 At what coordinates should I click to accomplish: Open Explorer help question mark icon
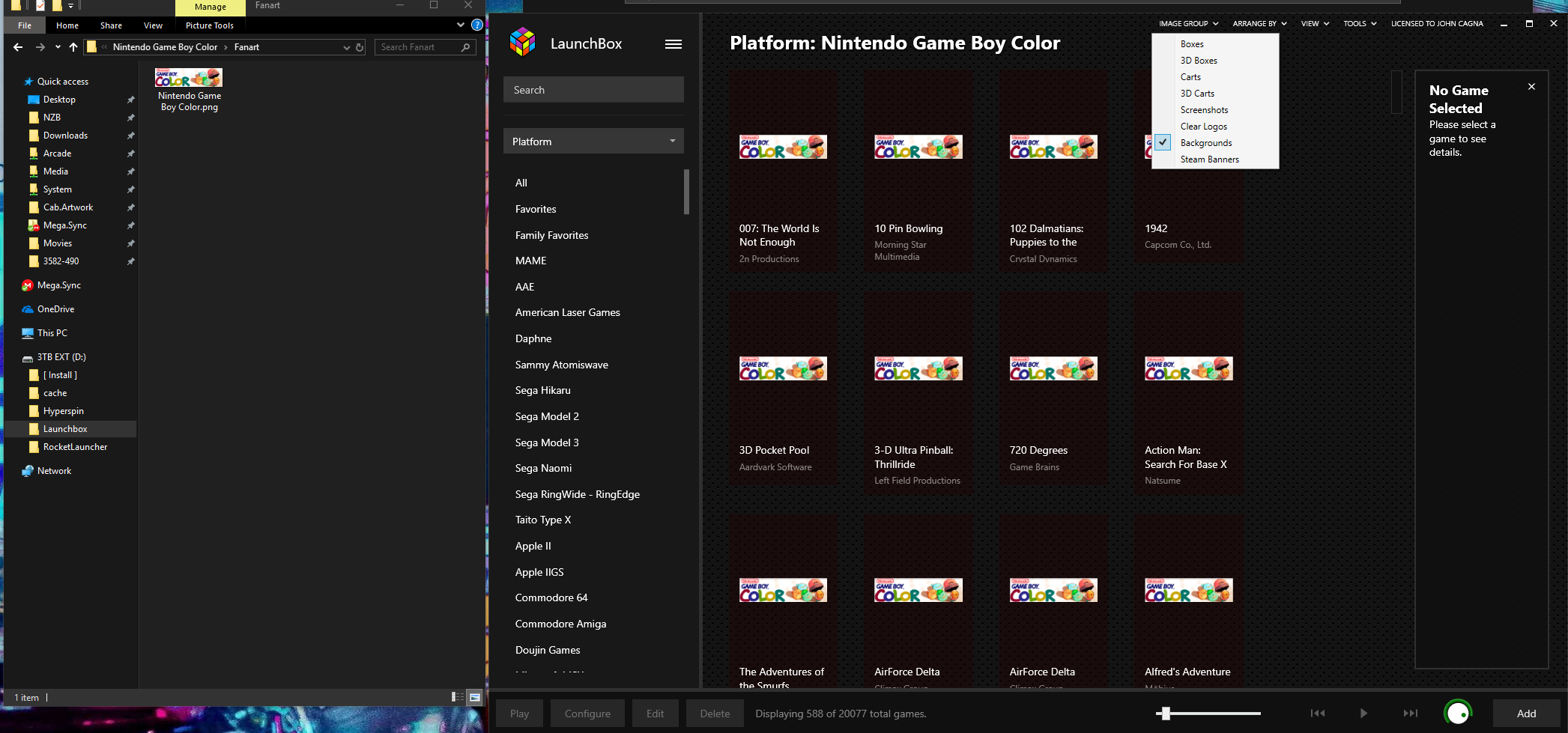tap(476, 25)
